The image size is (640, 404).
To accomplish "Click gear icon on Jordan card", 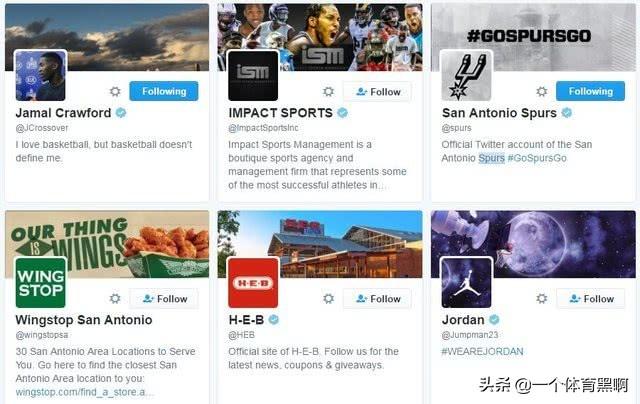I will coord(542,298).
